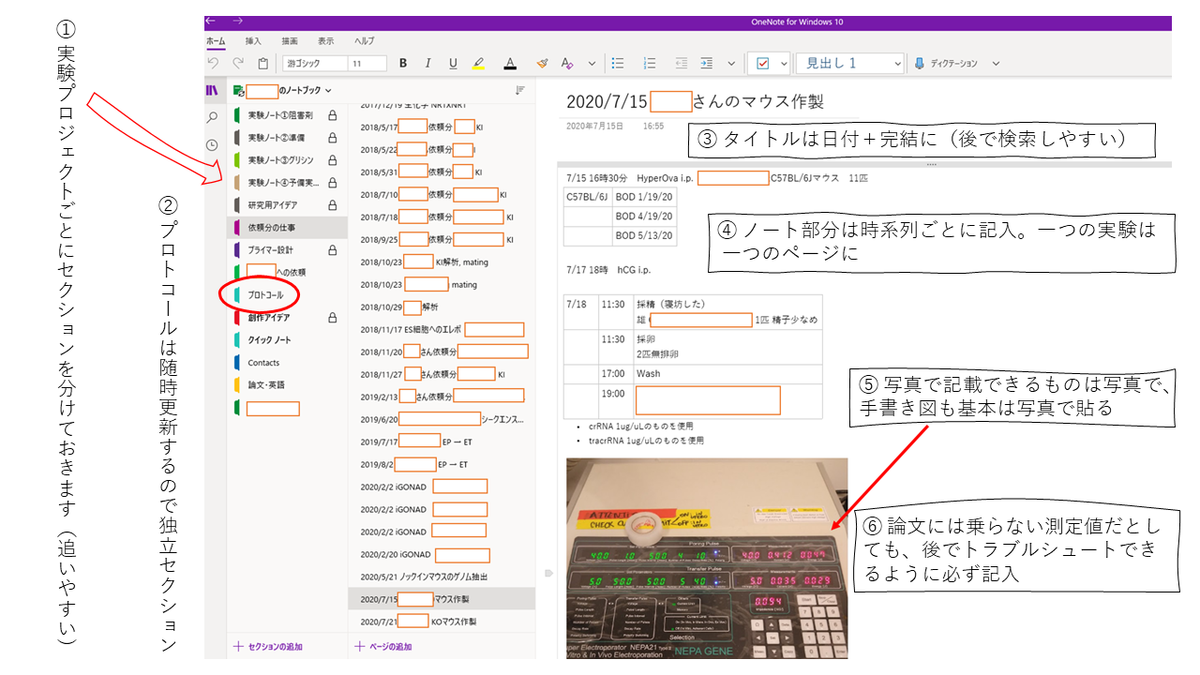
Task: Add a new page with ページの追加
Action: pos(384,647)
